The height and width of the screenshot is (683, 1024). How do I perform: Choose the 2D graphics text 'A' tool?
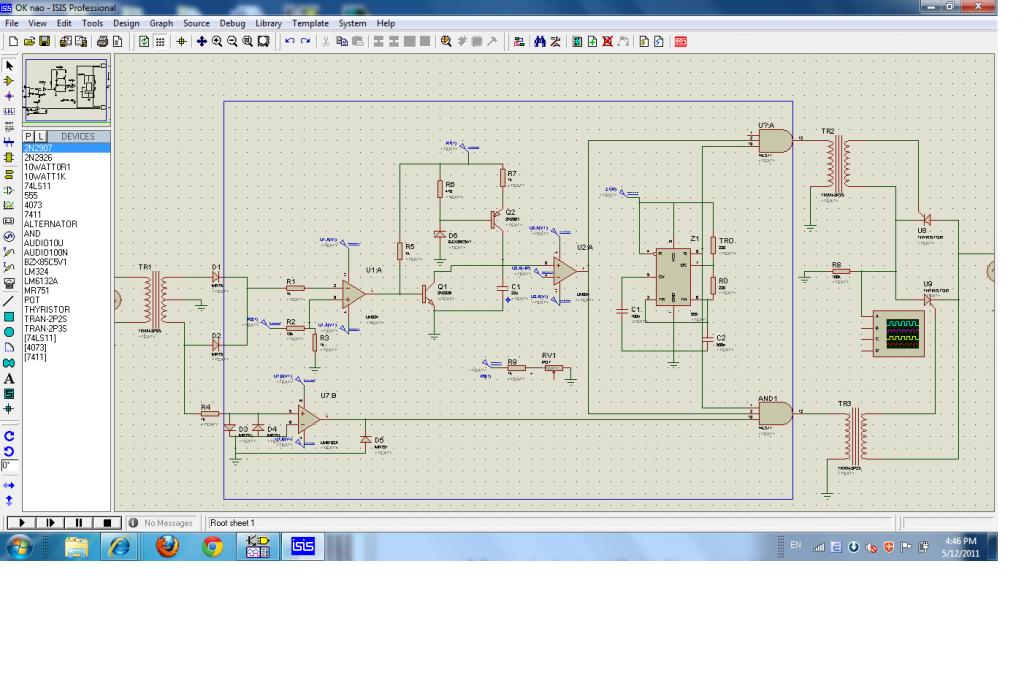(10, 378)
